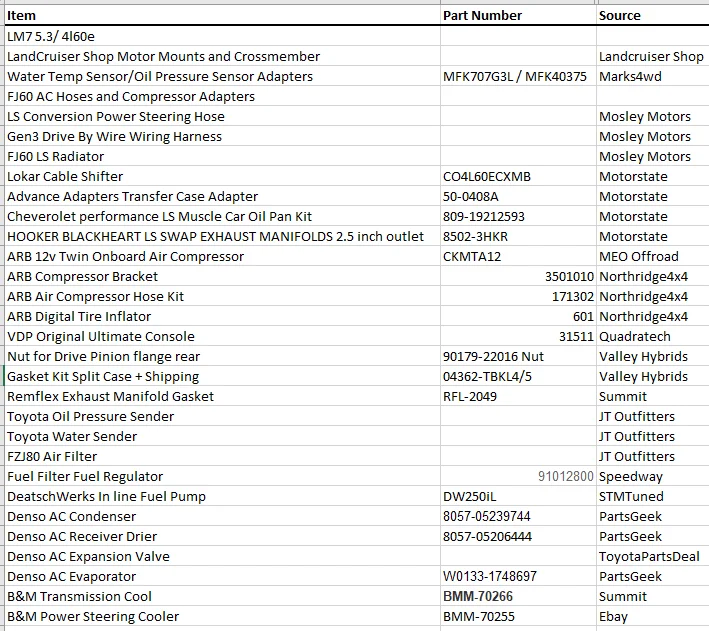Select 'Water Temp Sensor/Oil Pressure Sensor Adapters' cell

click(x=222, y=76)
